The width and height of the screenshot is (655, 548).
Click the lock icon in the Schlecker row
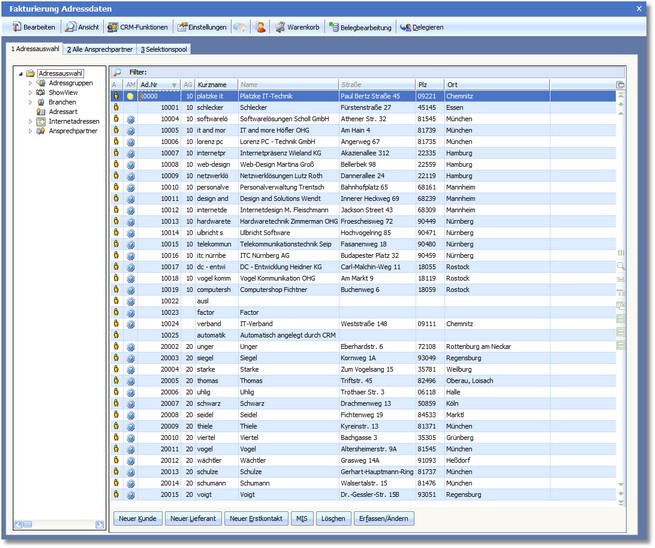click(115, 106)
